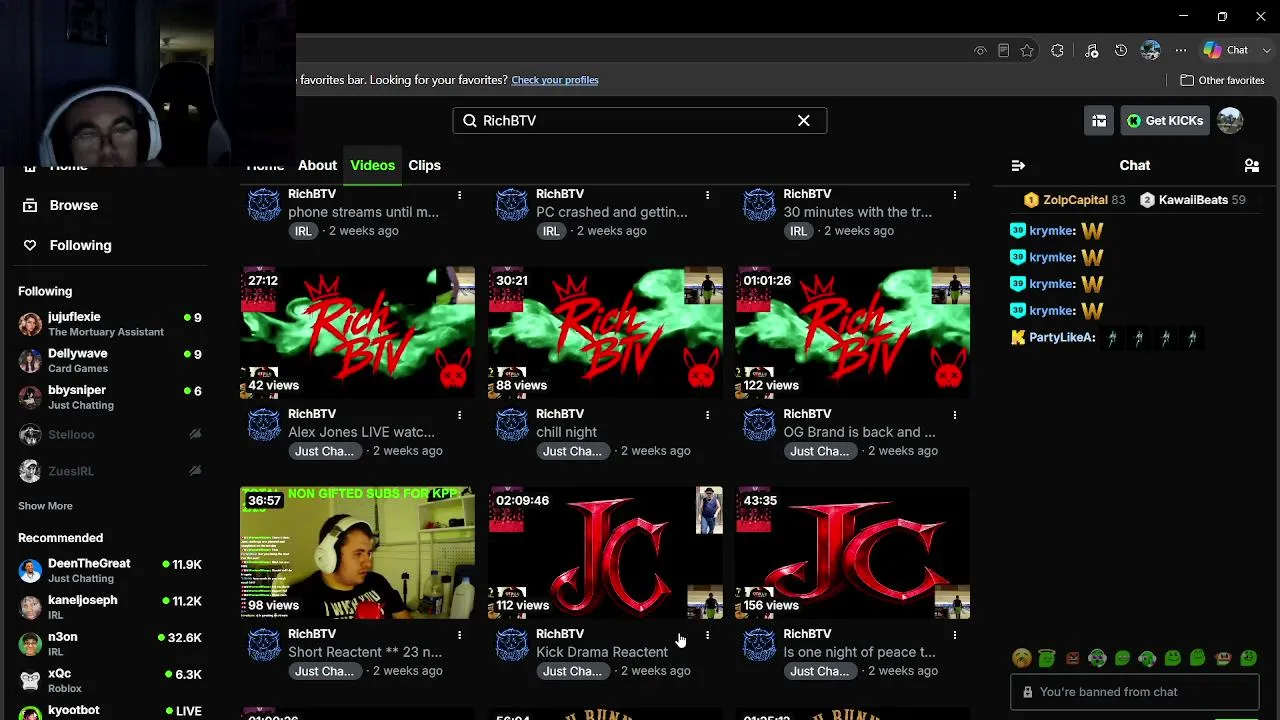1280x720 pixels.
Task: Click RichBTV avatar beside 'chill night'
Action: click(x=512, y=425)
